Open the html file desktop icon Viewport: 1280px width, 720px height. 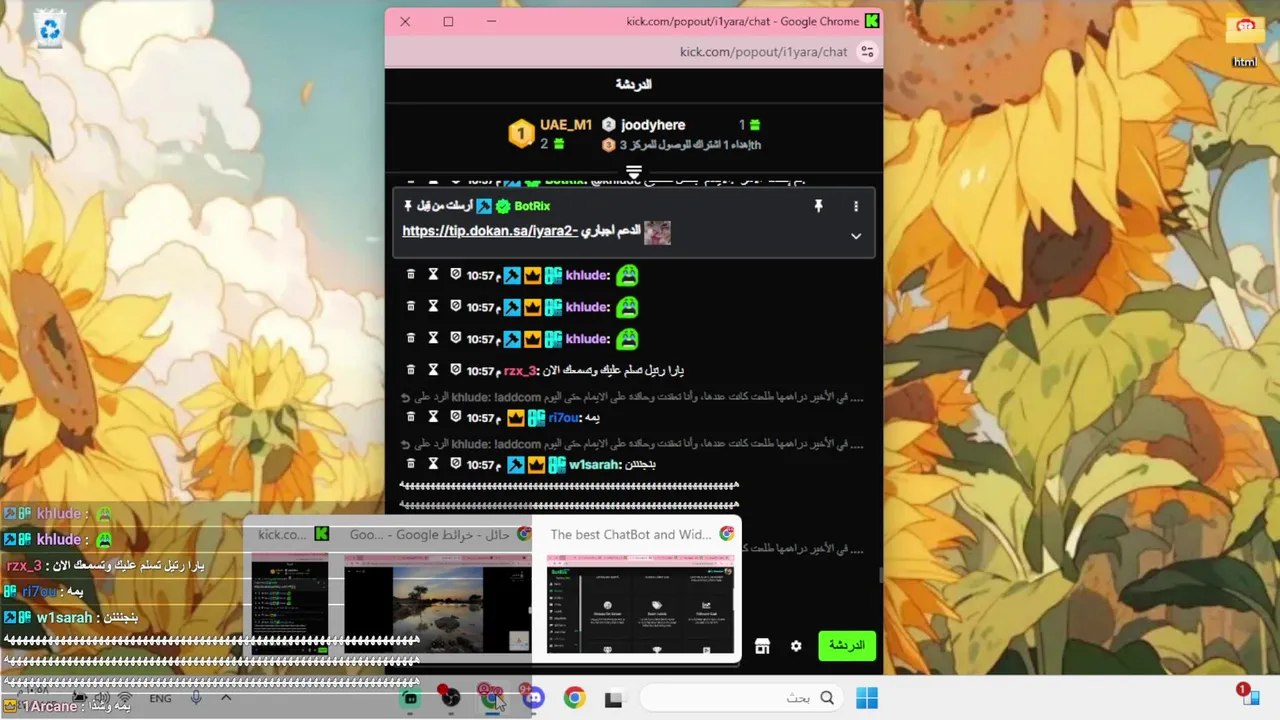[1245, 40]
